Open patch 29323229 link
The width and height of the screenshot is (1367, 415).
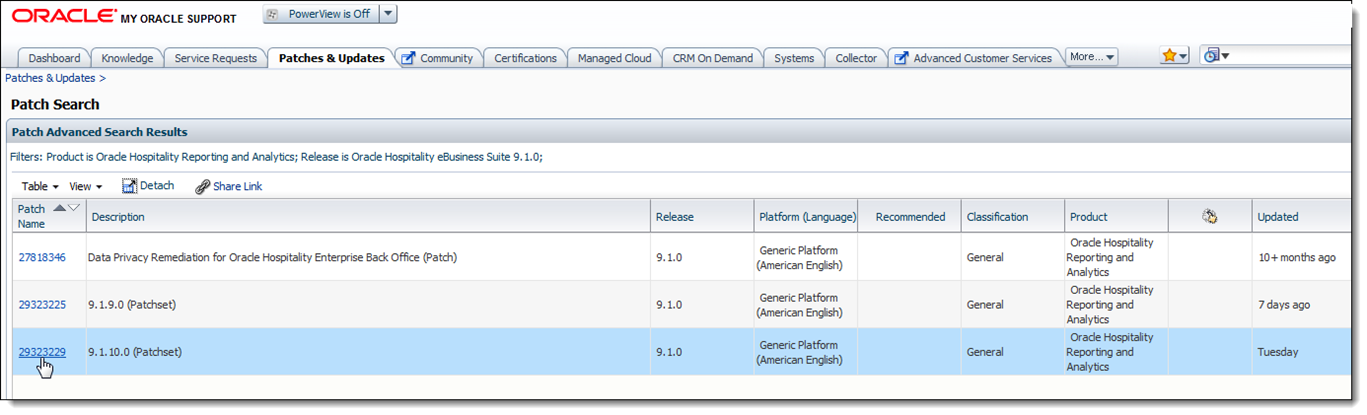[x=42, y=352]
